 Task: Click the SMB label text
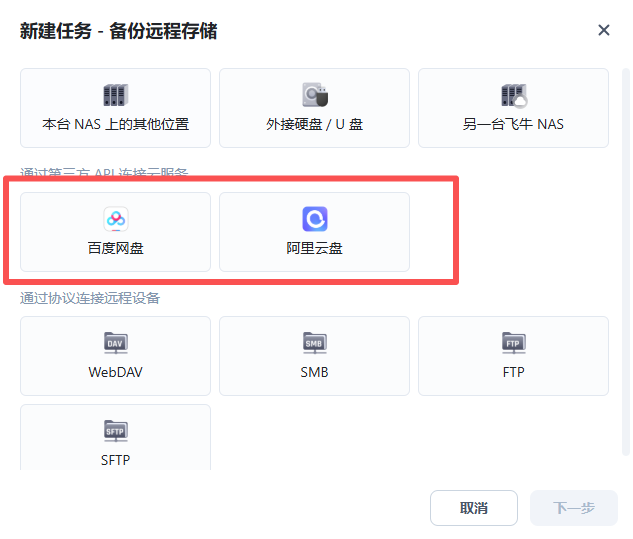(314, 372)
